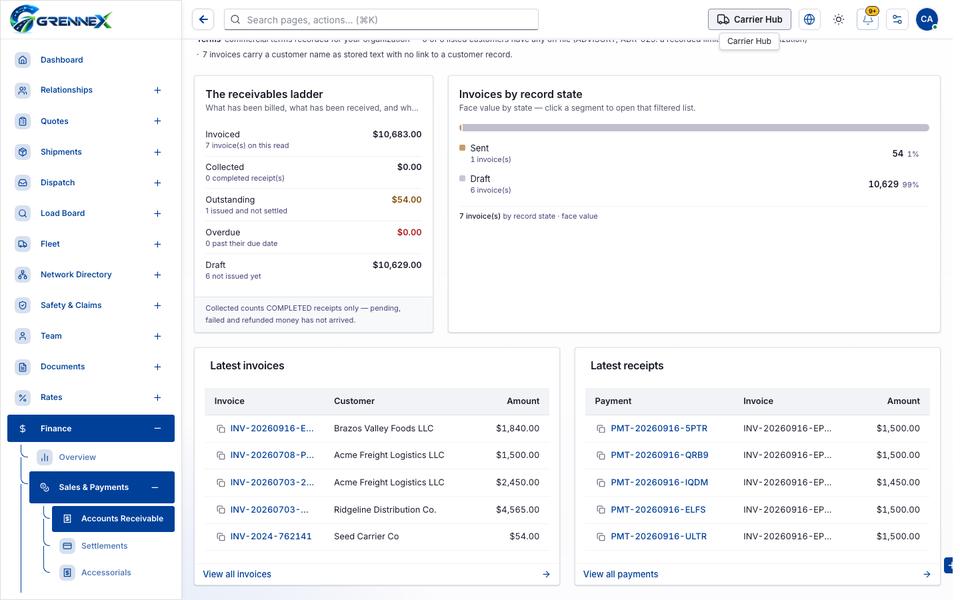Click the Carrier Hub button
Screen dimensions: 960x600
click(749, 20)
